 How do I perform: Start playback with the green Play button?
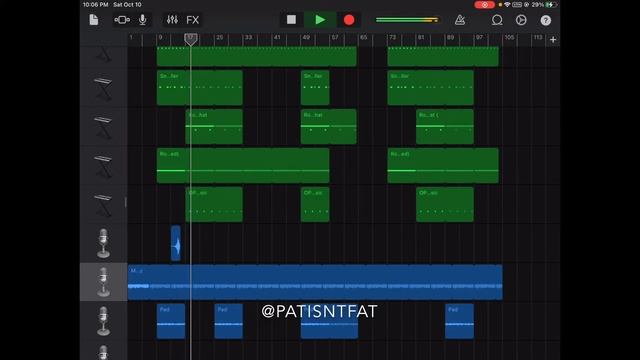point(320,20)
